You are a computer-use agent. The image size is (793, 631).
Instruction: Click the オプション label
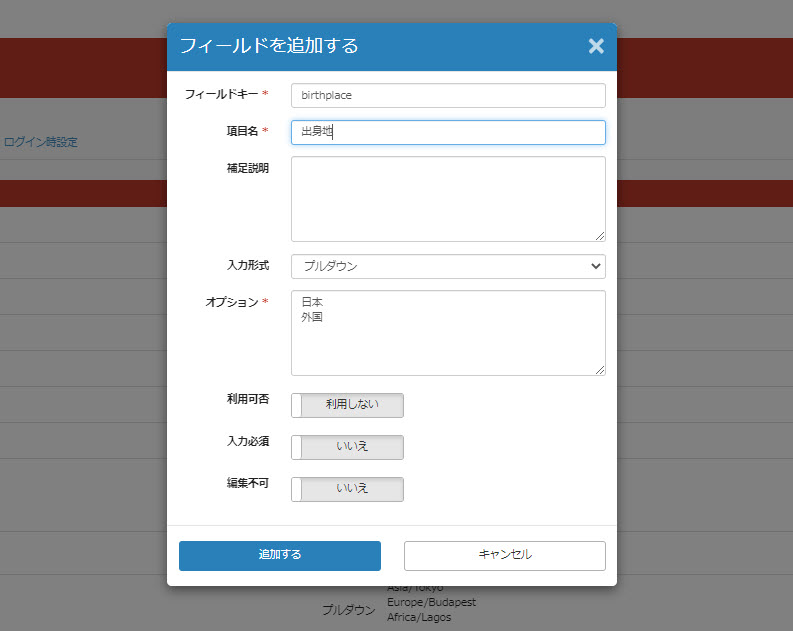(x=231, y=302)
